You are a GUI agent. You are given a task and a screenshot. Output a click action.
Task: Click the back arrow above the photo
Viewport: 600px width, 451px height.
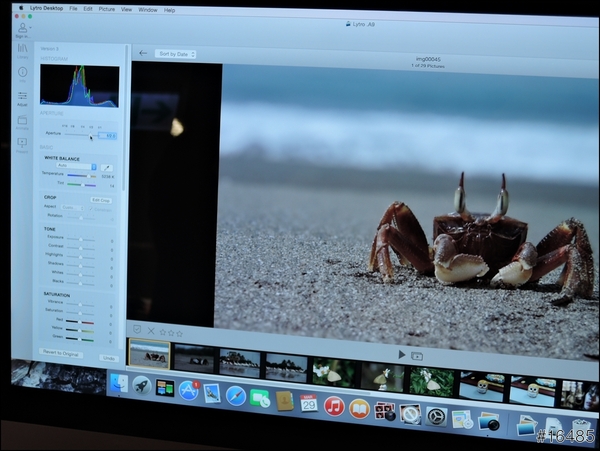point(143,53)
